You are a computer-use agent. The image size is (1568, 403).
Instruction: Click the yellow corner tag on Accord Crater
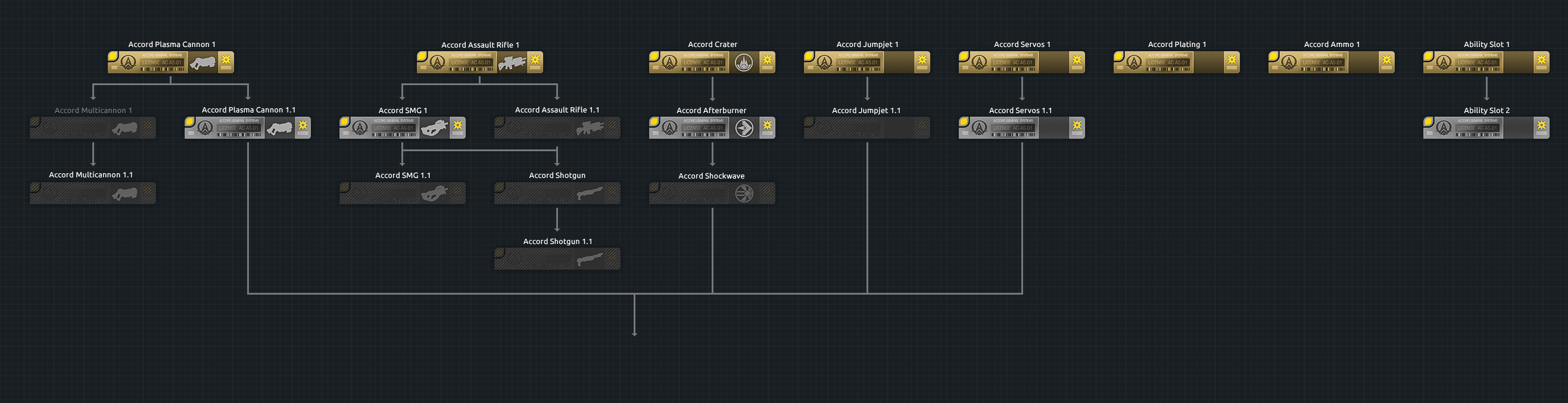pos(654,56)
